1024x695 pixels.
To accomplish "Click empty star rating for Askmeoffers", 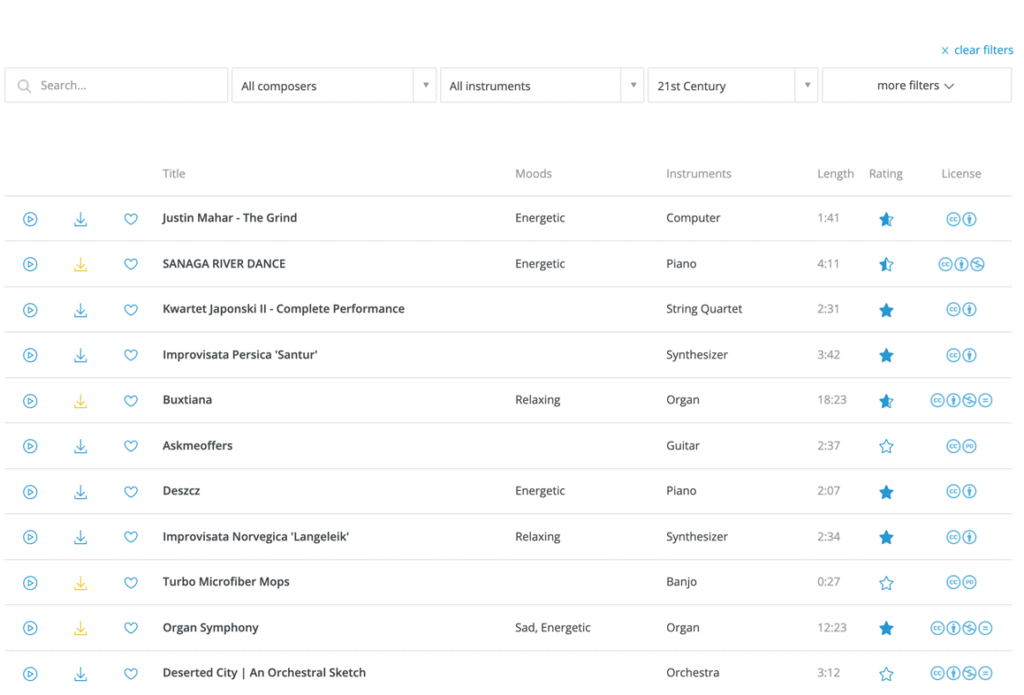I will (886, 446).
